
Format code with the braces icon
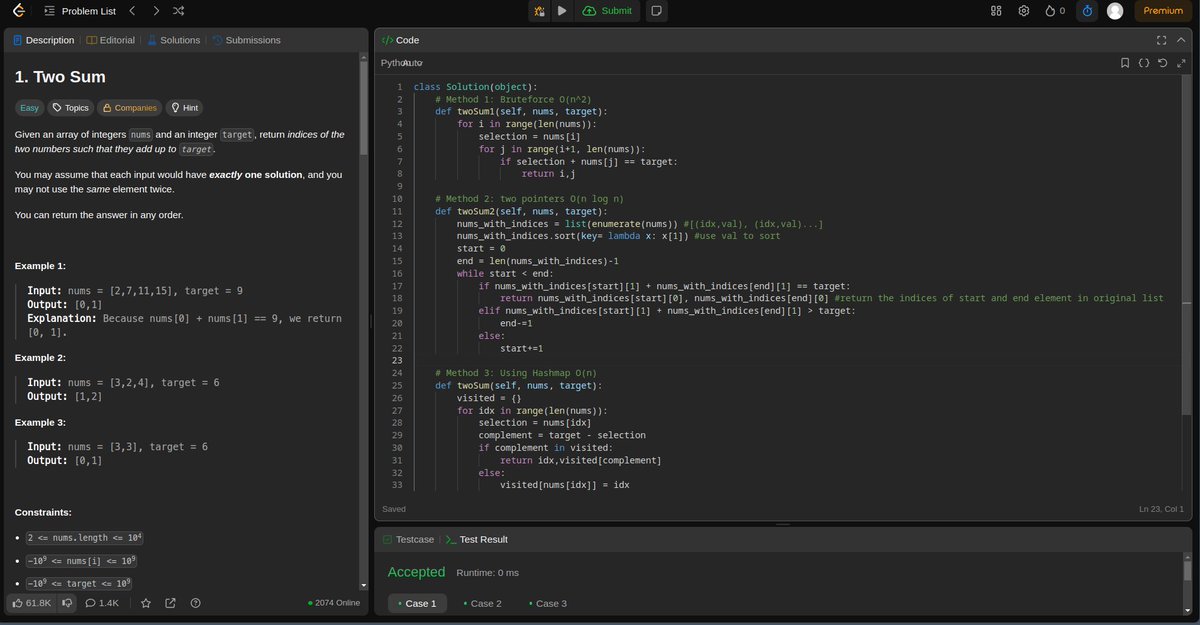pyautogui.click(x=1144, y=63)
